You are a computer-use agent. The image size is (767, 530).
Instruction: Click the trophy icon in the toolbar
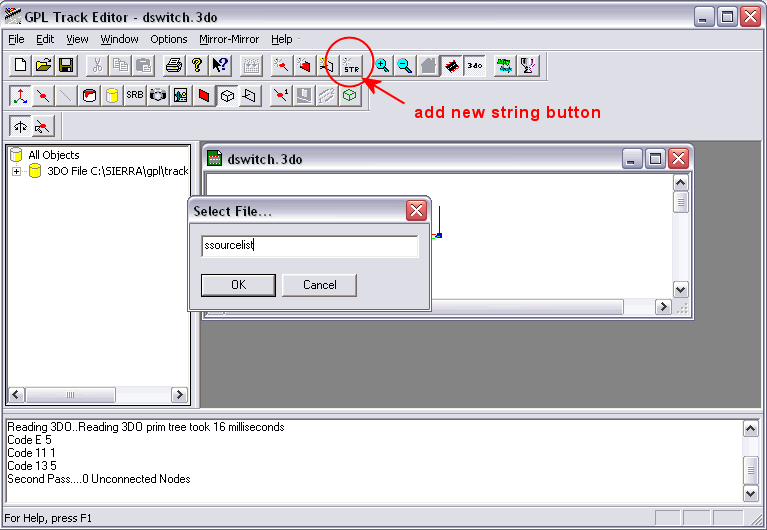coord(528,66)
